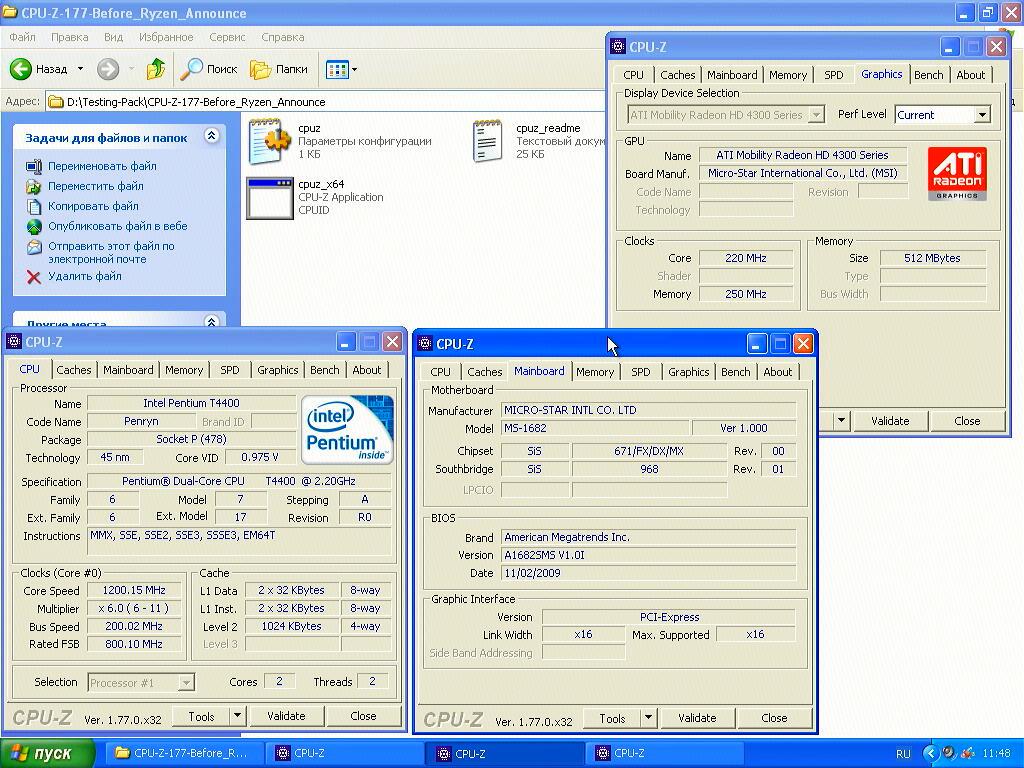The width and height of the screenshot is (1024, 768).
Task: Open the cpuz configuration file icon
Action: 269,141
